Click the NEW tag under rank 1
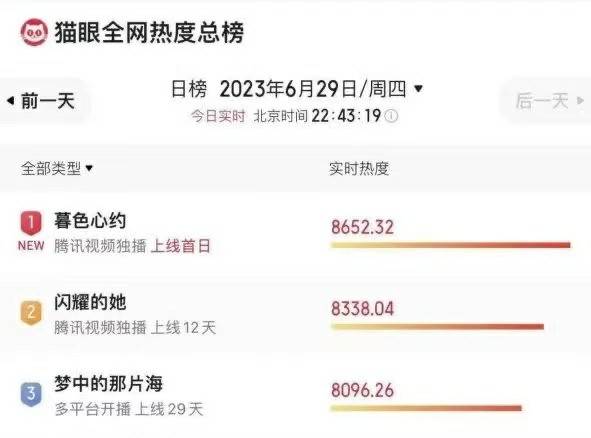The width and height of the screenshot is (591, 438). [31, 246]
